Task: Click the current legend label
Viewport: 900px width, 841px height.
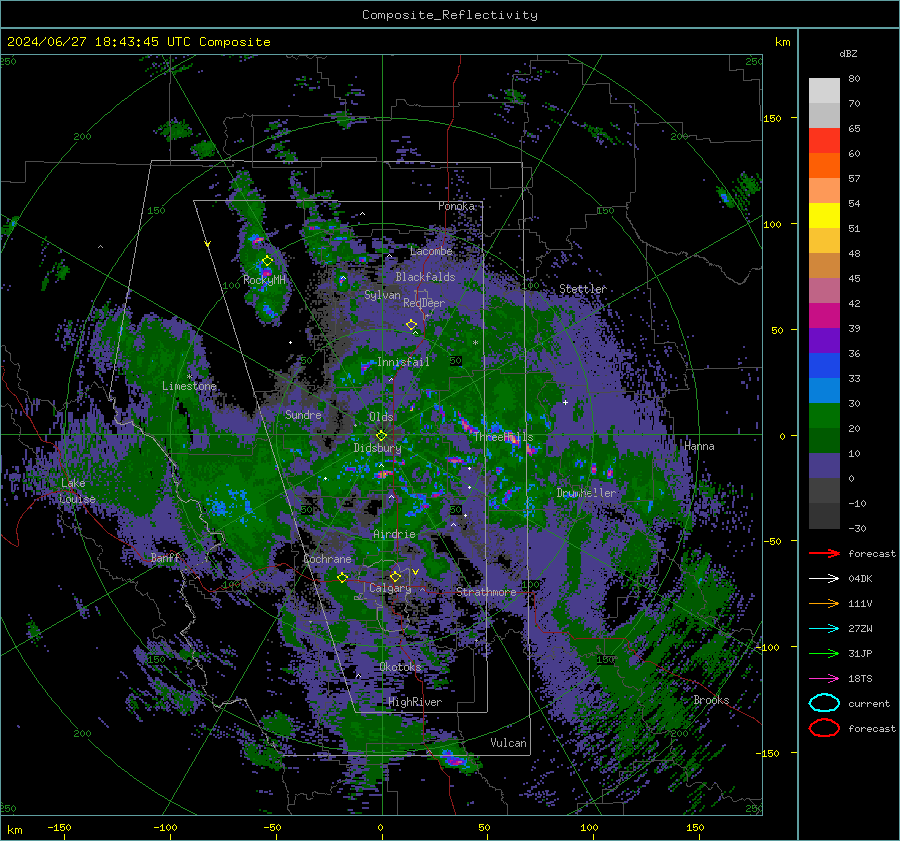Action: (869, 703)
